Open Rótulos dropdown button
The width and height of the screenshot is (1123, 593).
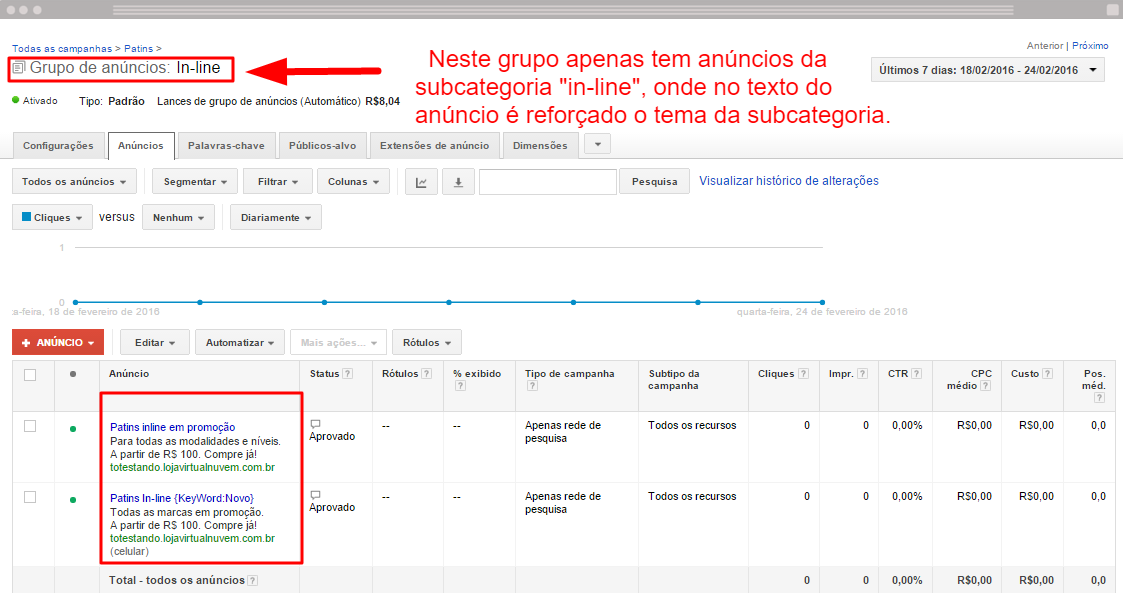(x=427, y=342)
